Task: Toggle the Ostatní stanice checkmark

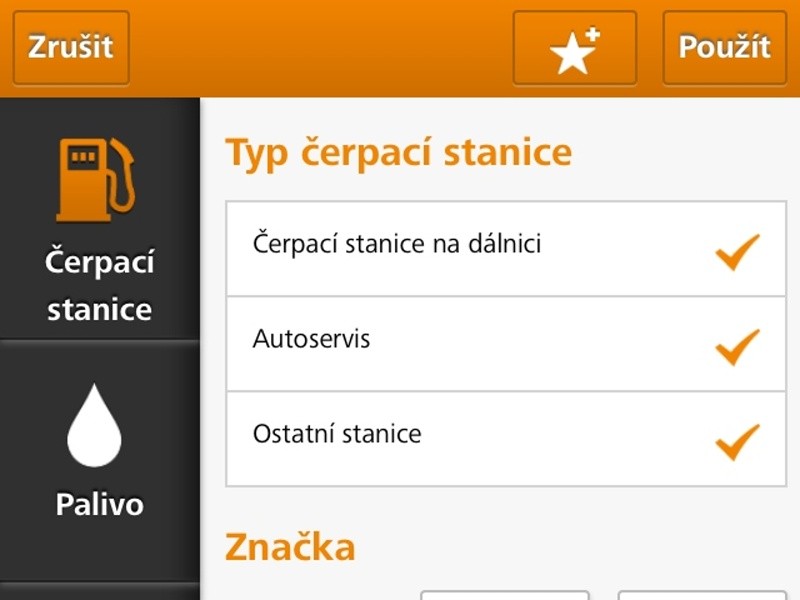Action: tap(738, 441)
